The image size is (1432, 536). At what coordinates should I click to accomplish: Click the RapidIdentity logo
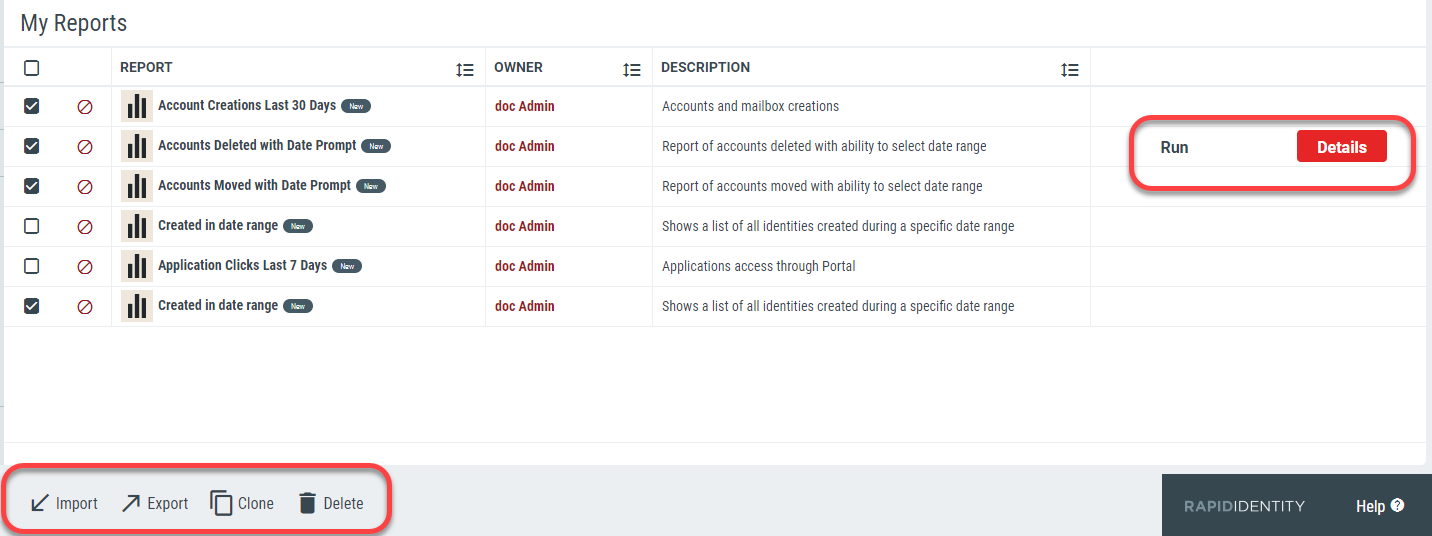1244,506
